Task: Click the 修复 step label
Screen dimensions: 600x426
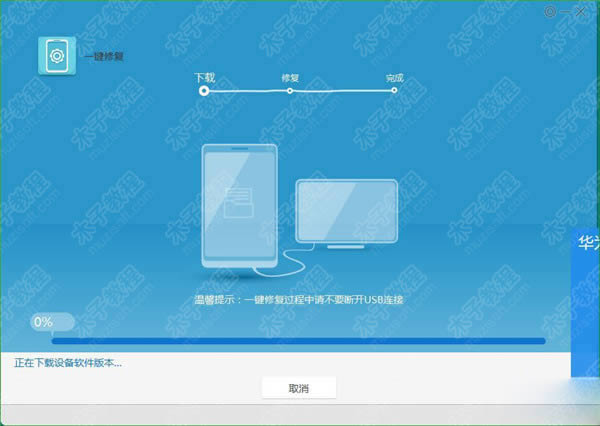Action: tap(290, 76)
